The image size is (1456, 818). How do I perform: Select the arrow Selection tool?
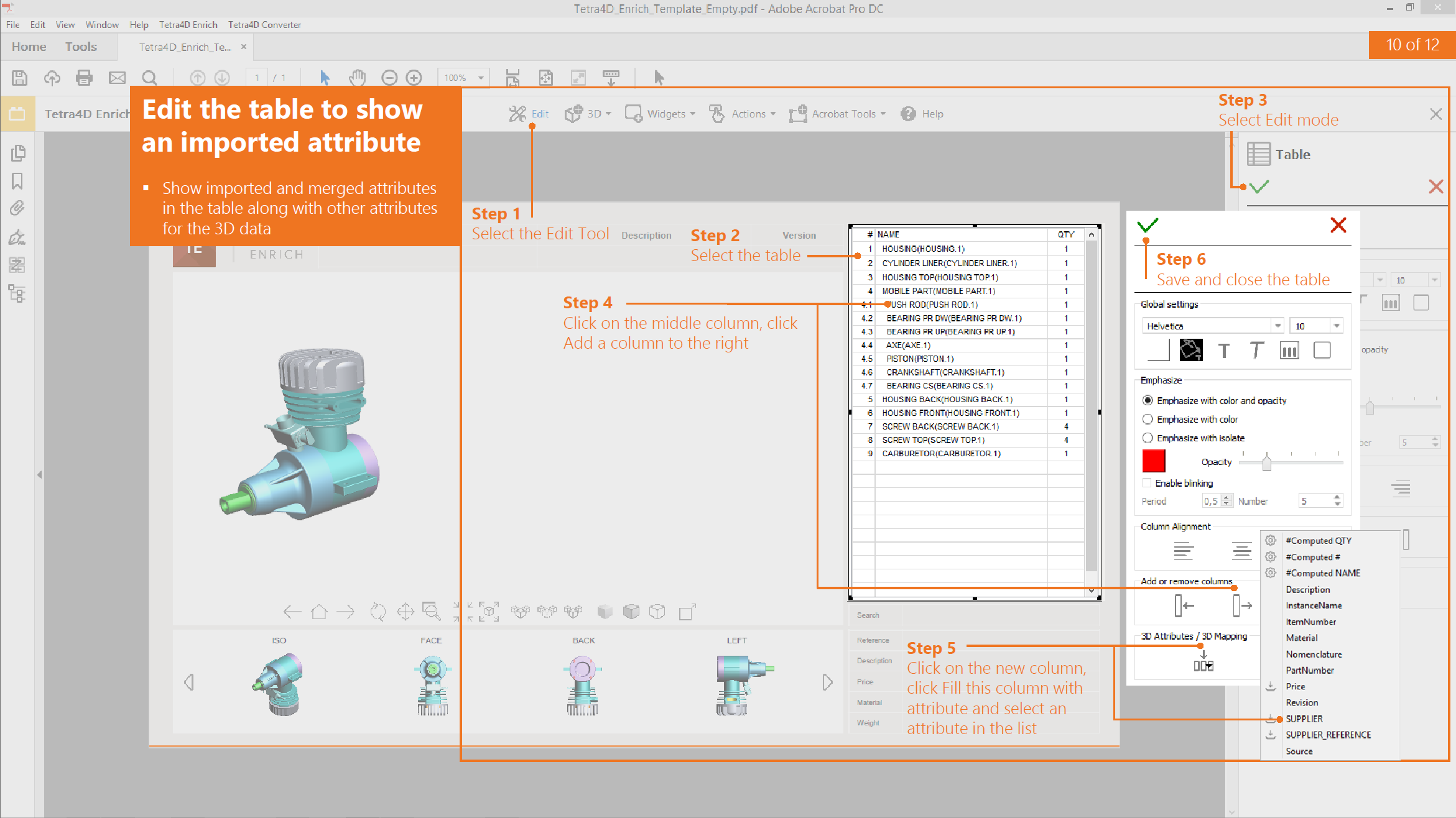(325, 78)
